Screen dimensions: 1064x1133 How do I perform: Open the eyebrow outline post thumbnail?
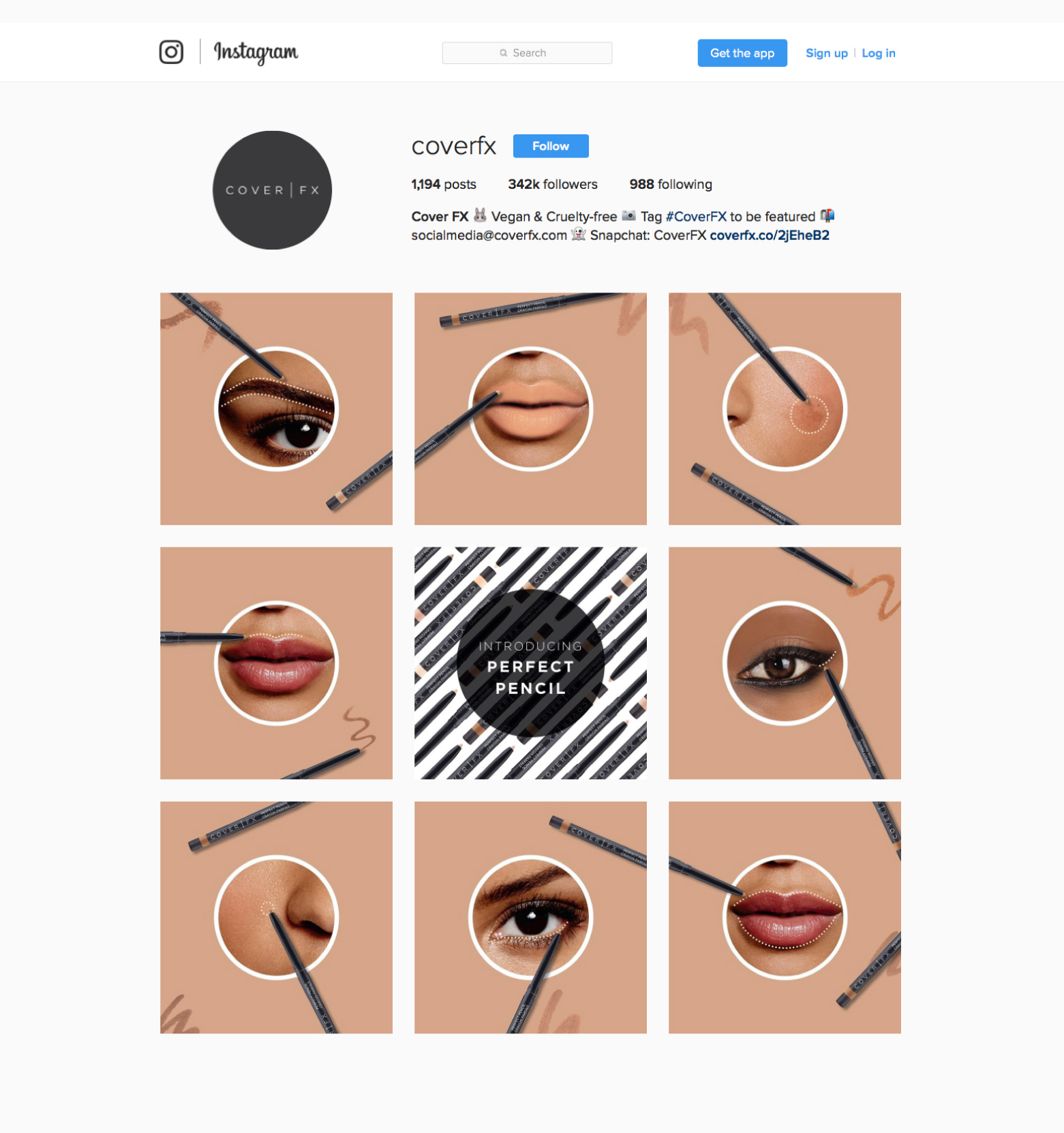coord(276,409)
